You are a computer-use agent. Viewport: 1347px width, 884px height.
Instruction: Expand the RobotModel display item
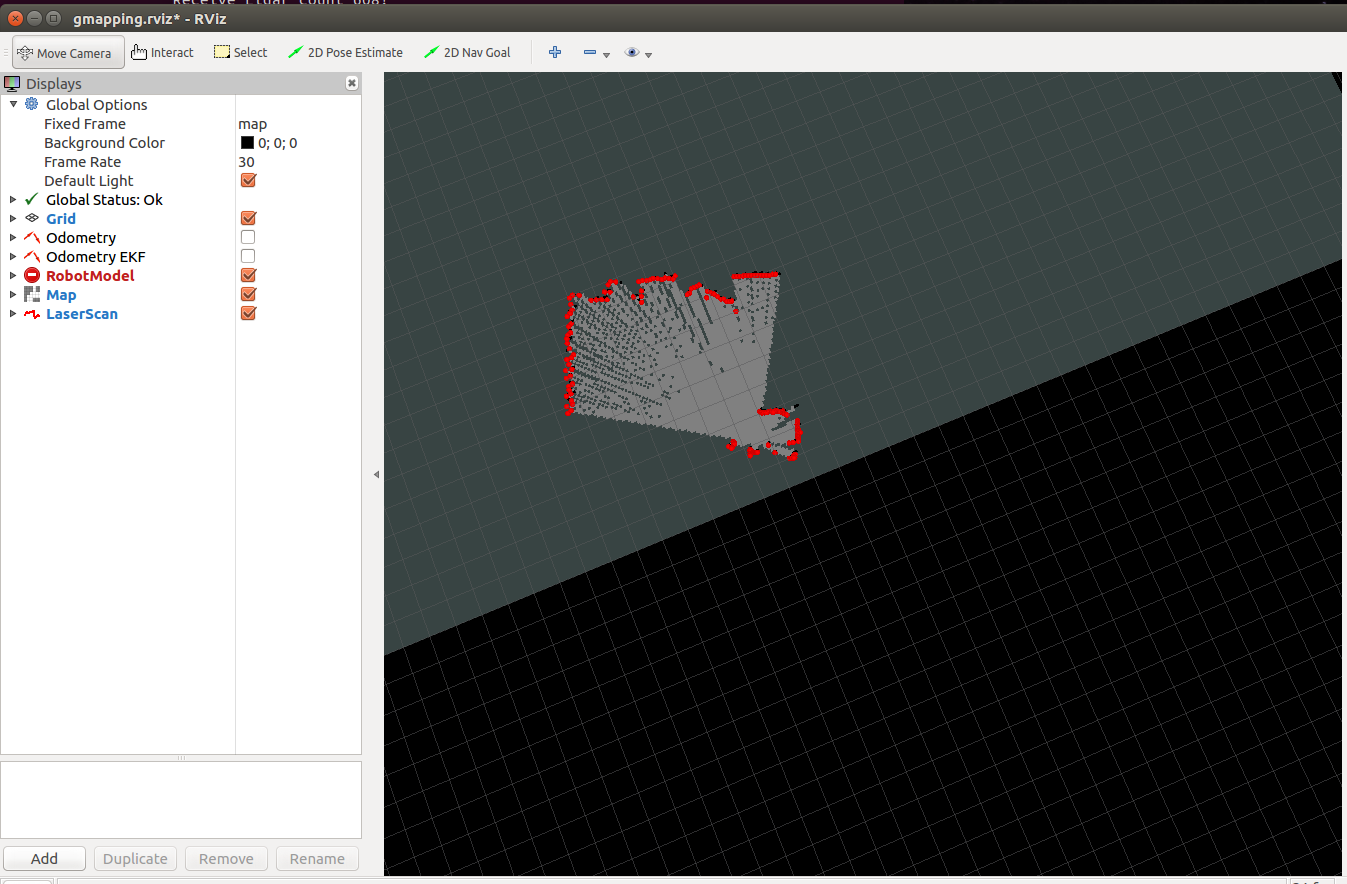[x=13, y=276]
